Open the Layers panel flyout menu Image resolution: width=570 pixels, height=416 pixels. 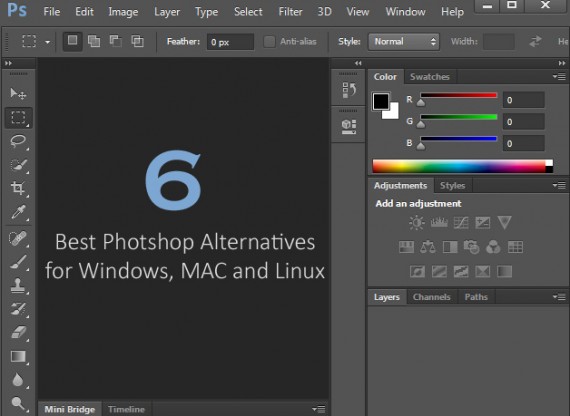559,297
